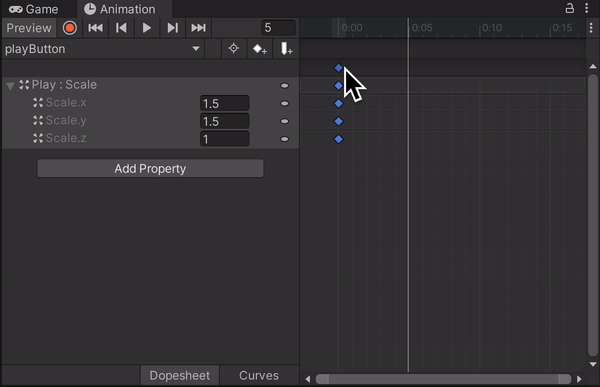This screenshot has width=600, height=387.
Task: Select the Scale.y keyframe diamond
Action: pos(338,121)
